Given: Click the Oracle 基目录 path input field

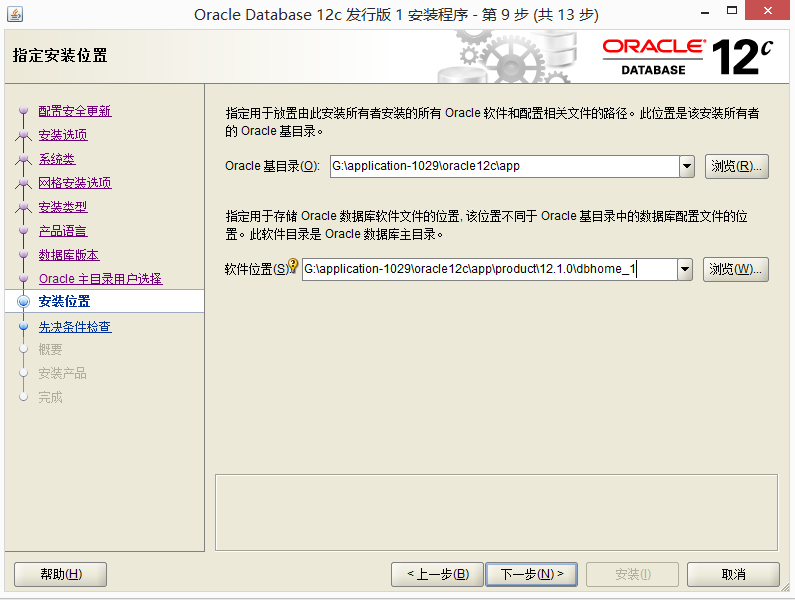Looking at the screenshot, I should pos(504,166).
